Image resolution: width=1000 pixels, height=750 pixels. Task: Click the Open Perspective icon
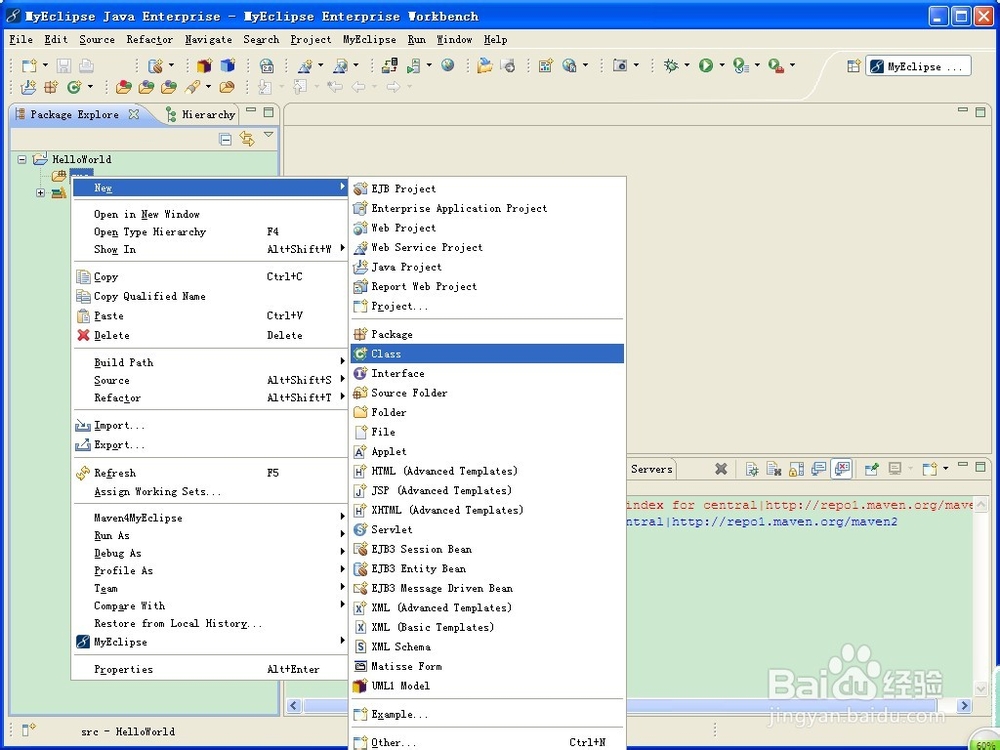coord(854,66)
